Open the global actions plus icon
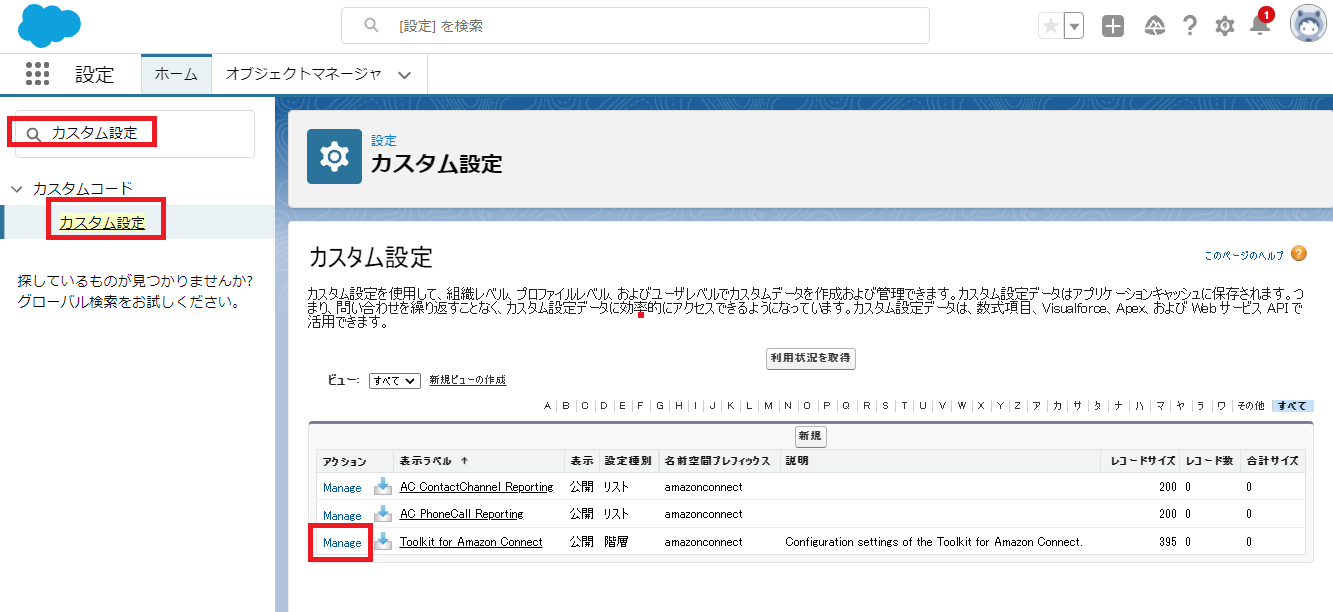1333x612 pixels. pos(1113,26)
